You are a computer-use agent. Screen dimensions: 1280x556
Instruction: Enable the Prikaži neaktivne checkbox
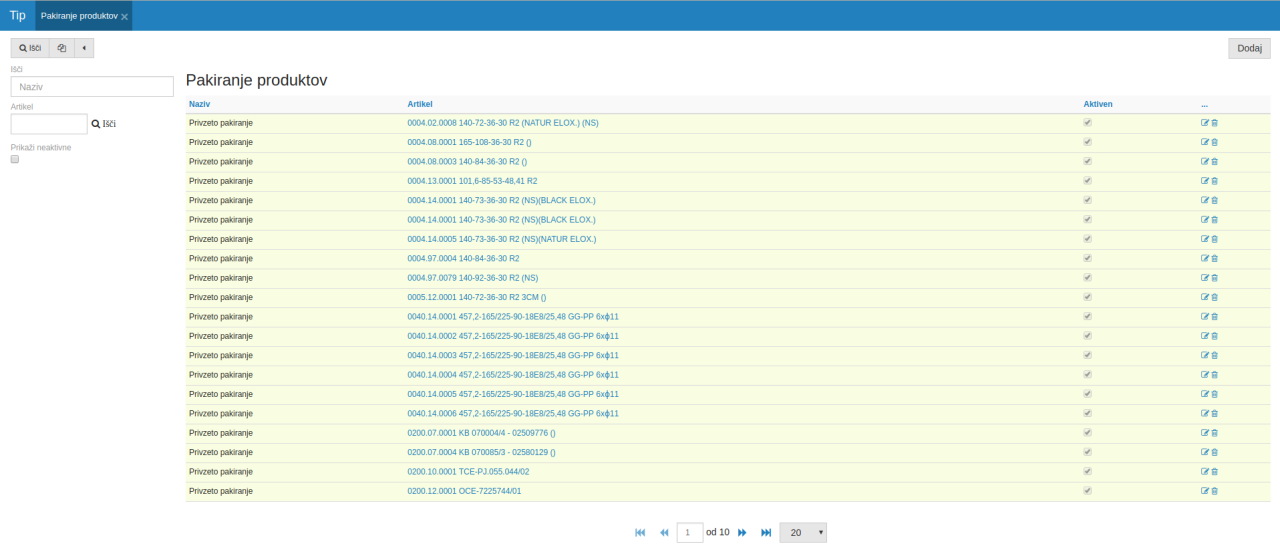15,159
